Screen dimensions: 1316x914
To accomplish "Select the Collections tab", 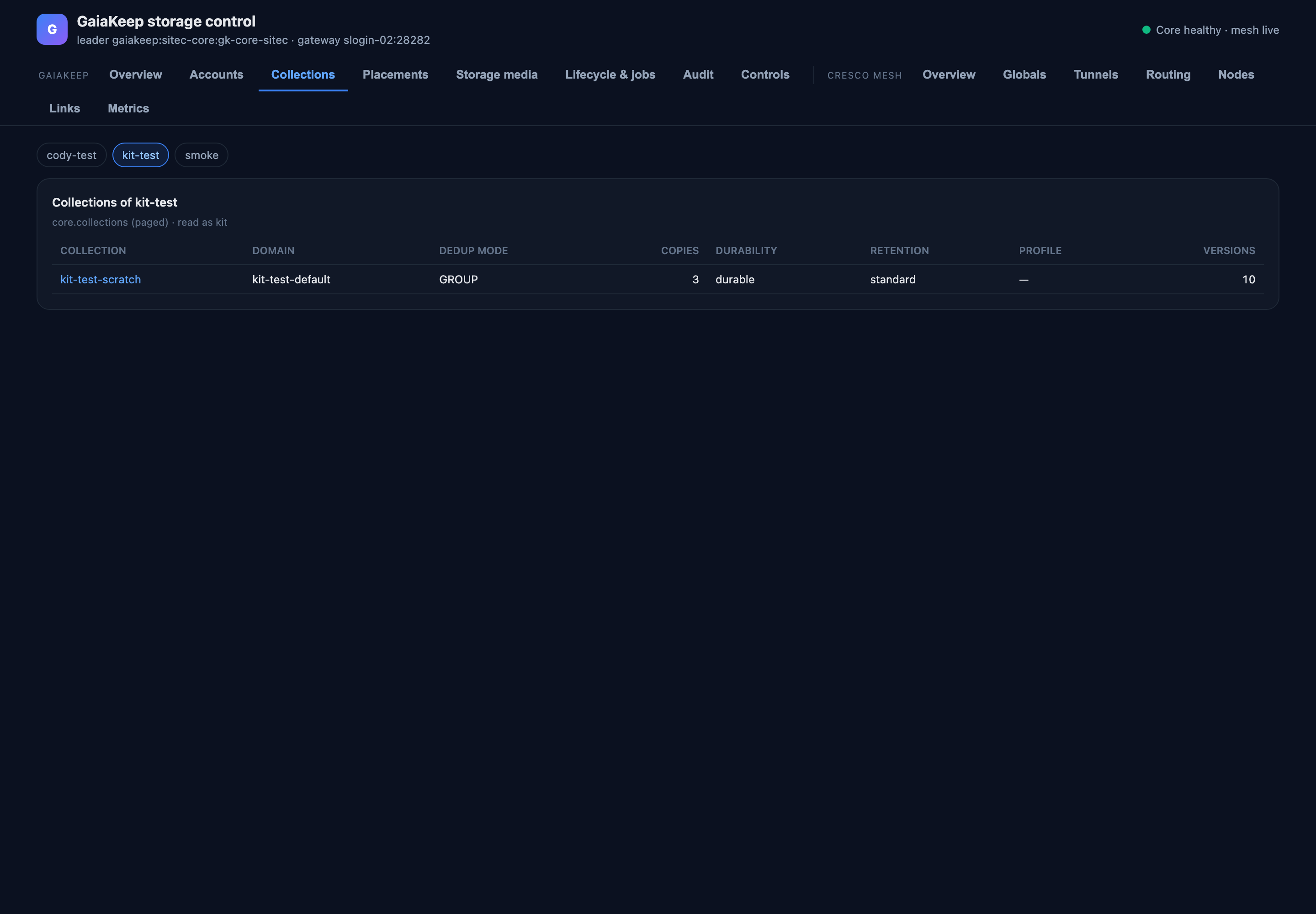I will coord(303,74).
